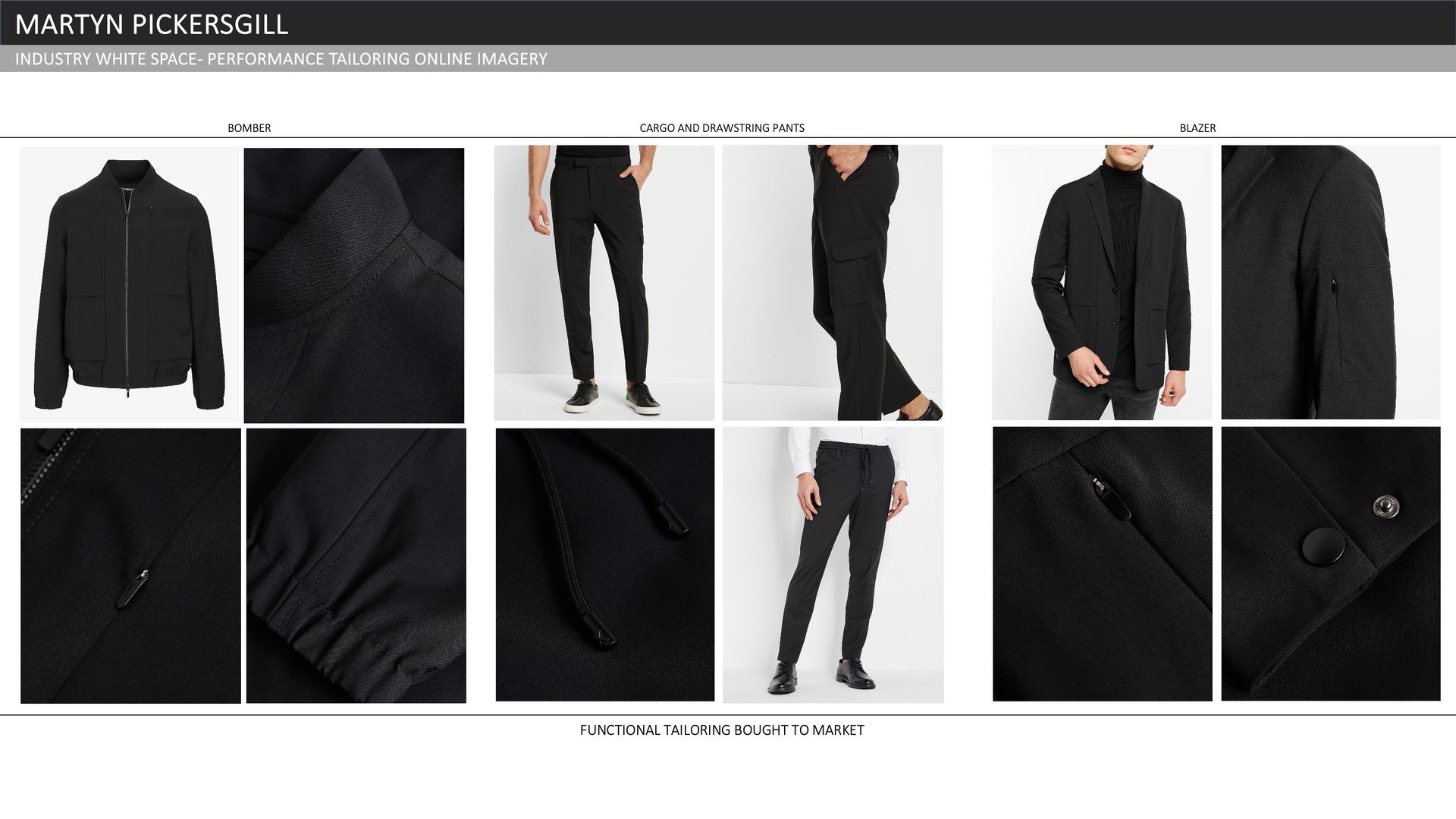Click the model wearing blazer with turtleneck
This screenshot has height=819, width=1456.
(1101, 282)
